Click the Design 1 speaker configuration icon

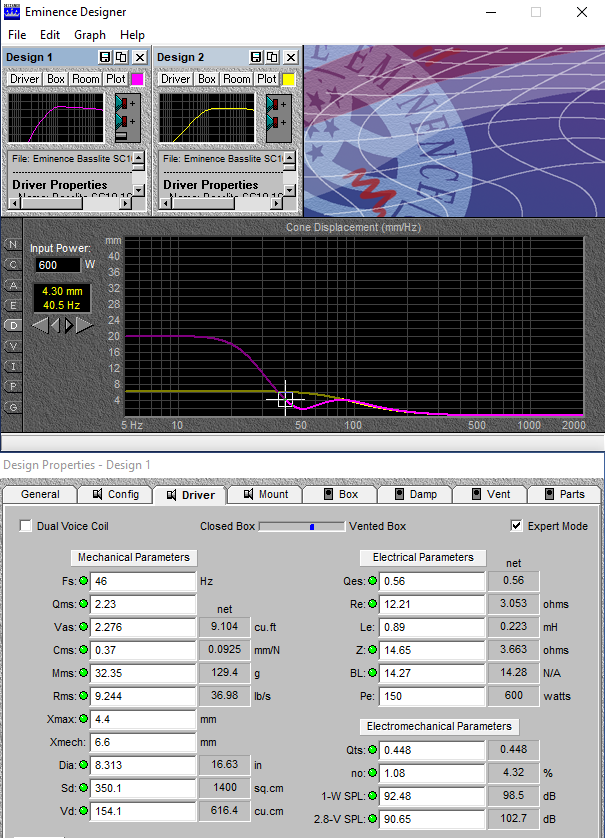click(x=127, y=118)
